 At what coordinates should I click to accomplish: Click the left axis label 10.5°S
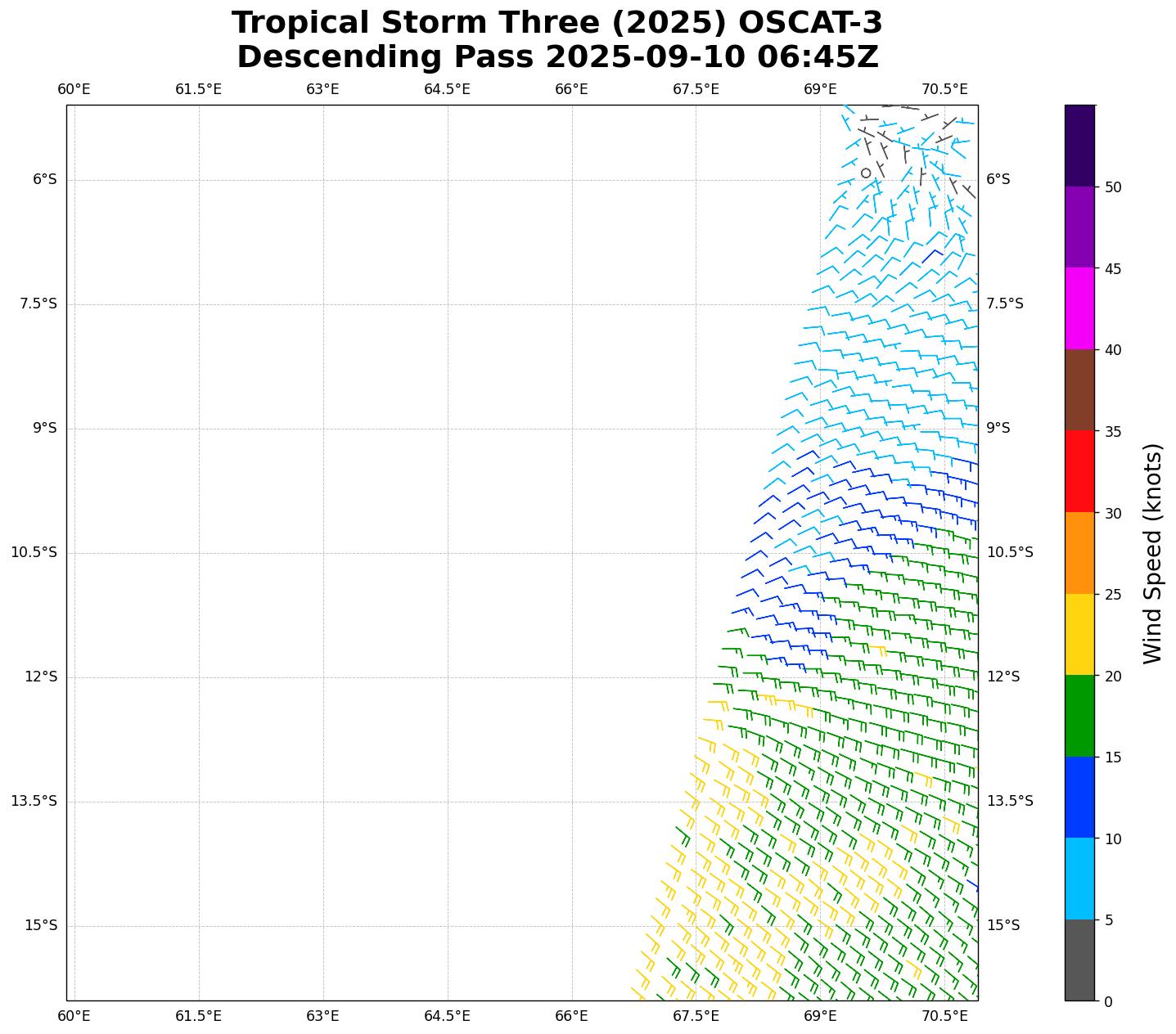(34, 552)
